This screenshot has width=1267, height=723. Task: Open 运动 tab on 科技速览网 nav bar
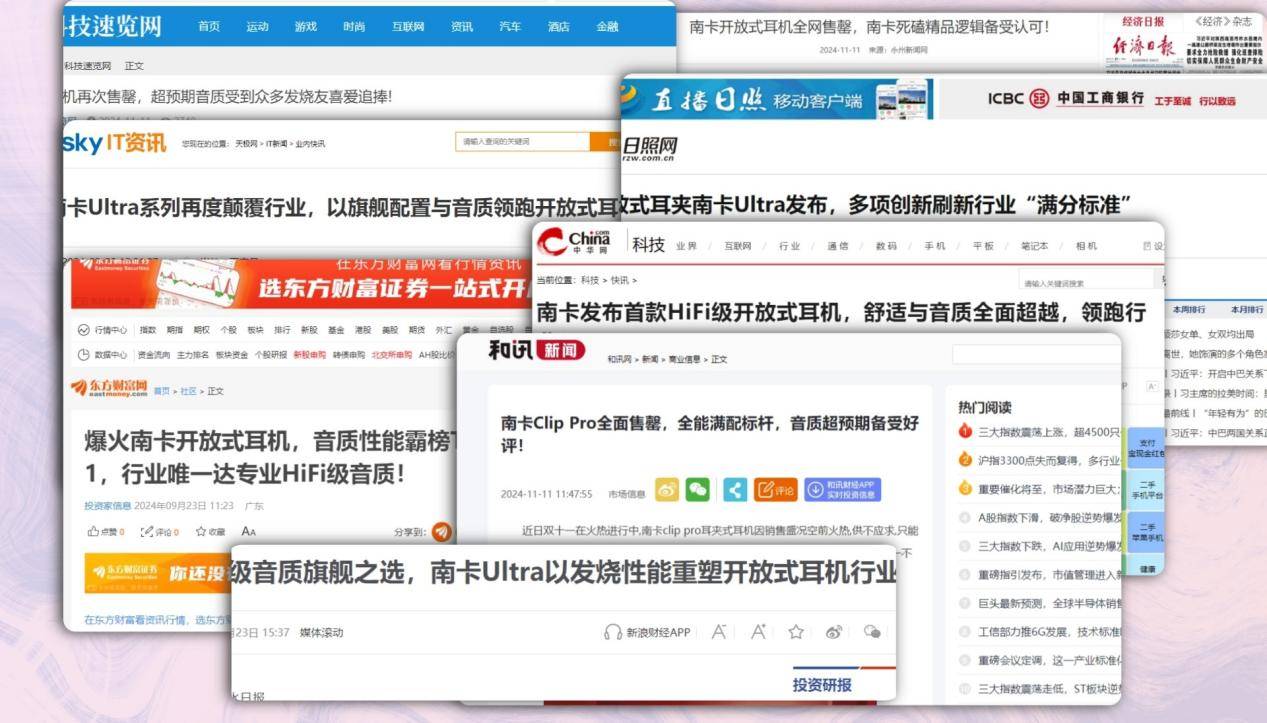(257, 27)
